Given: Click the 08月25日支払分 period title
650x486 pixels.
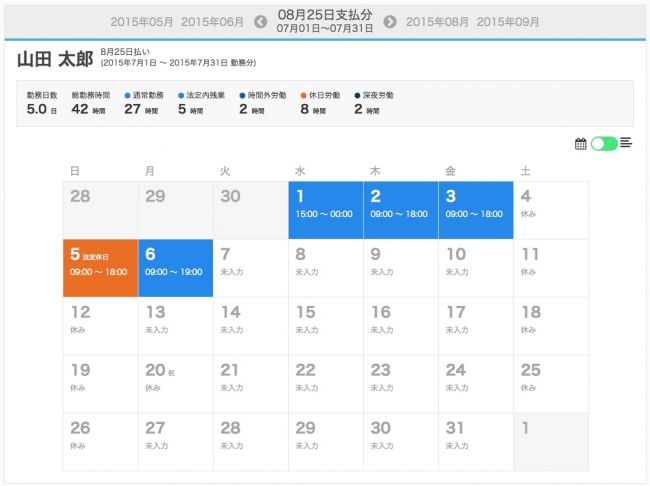Looking at the screenshot, I should [x=325, y=15].
